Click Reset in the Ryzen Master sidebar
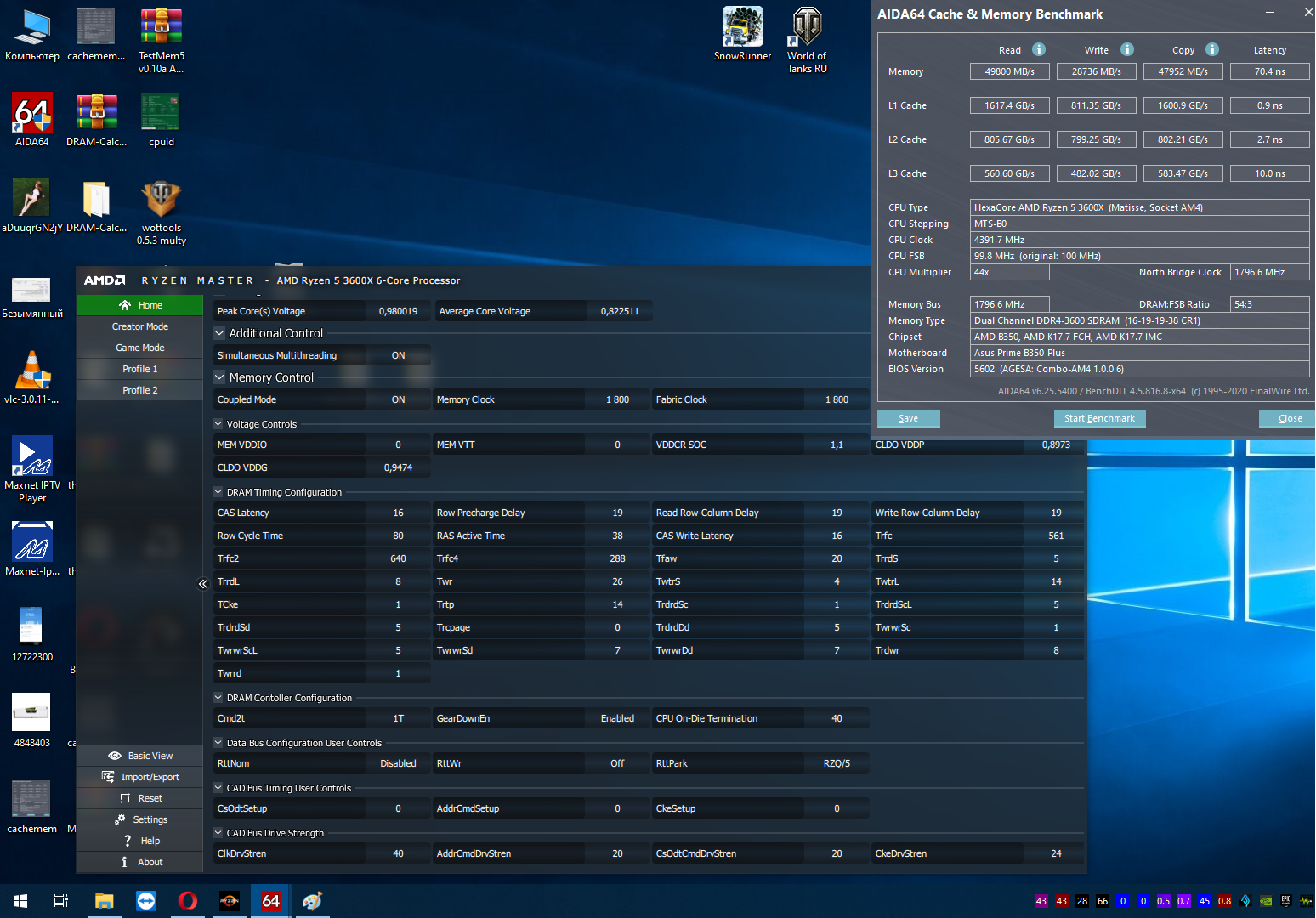 [140, 798]
